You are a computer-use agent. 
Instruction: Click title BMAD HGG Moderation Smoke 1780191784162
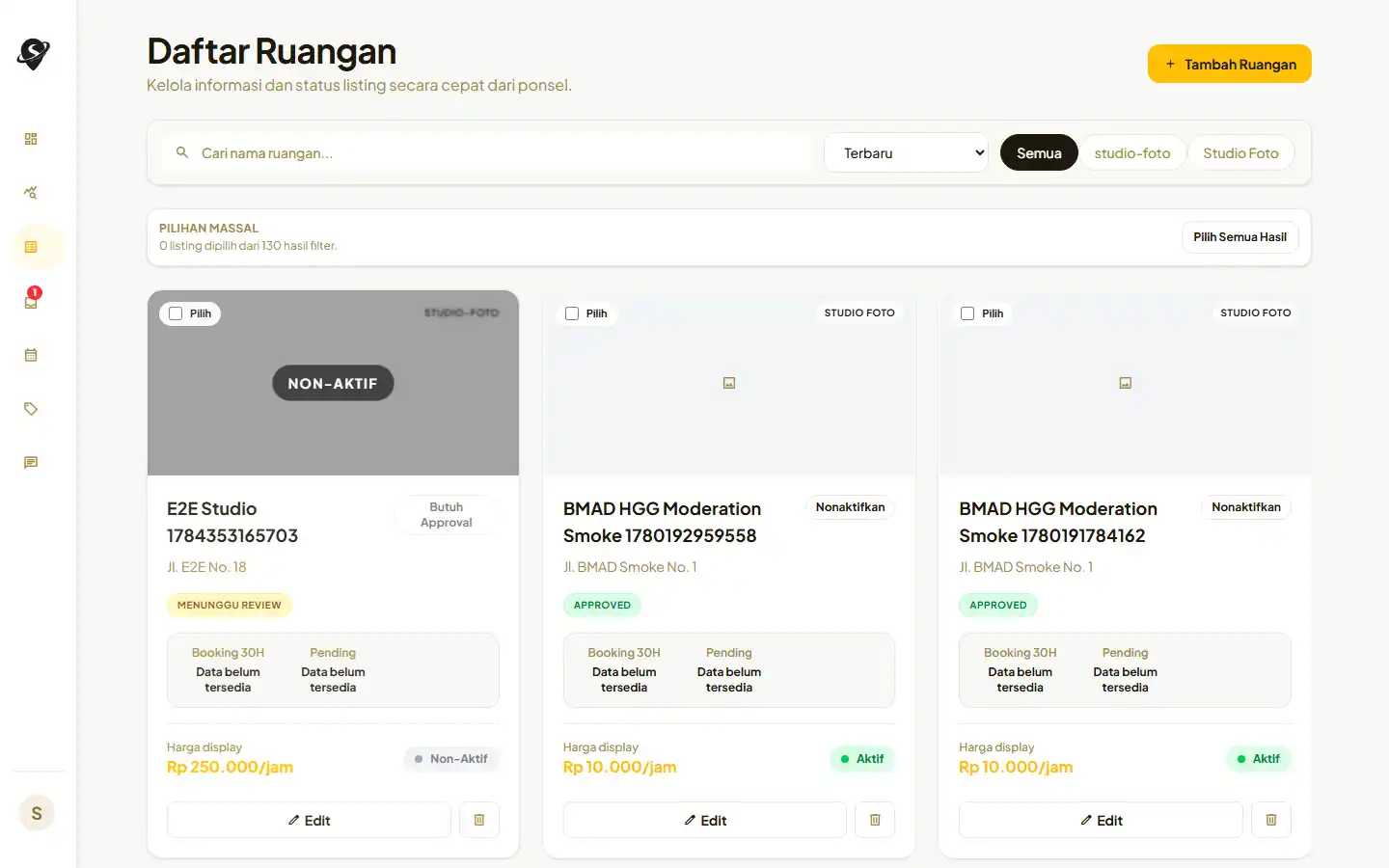pyautogui.click(x=1058, y=522)
